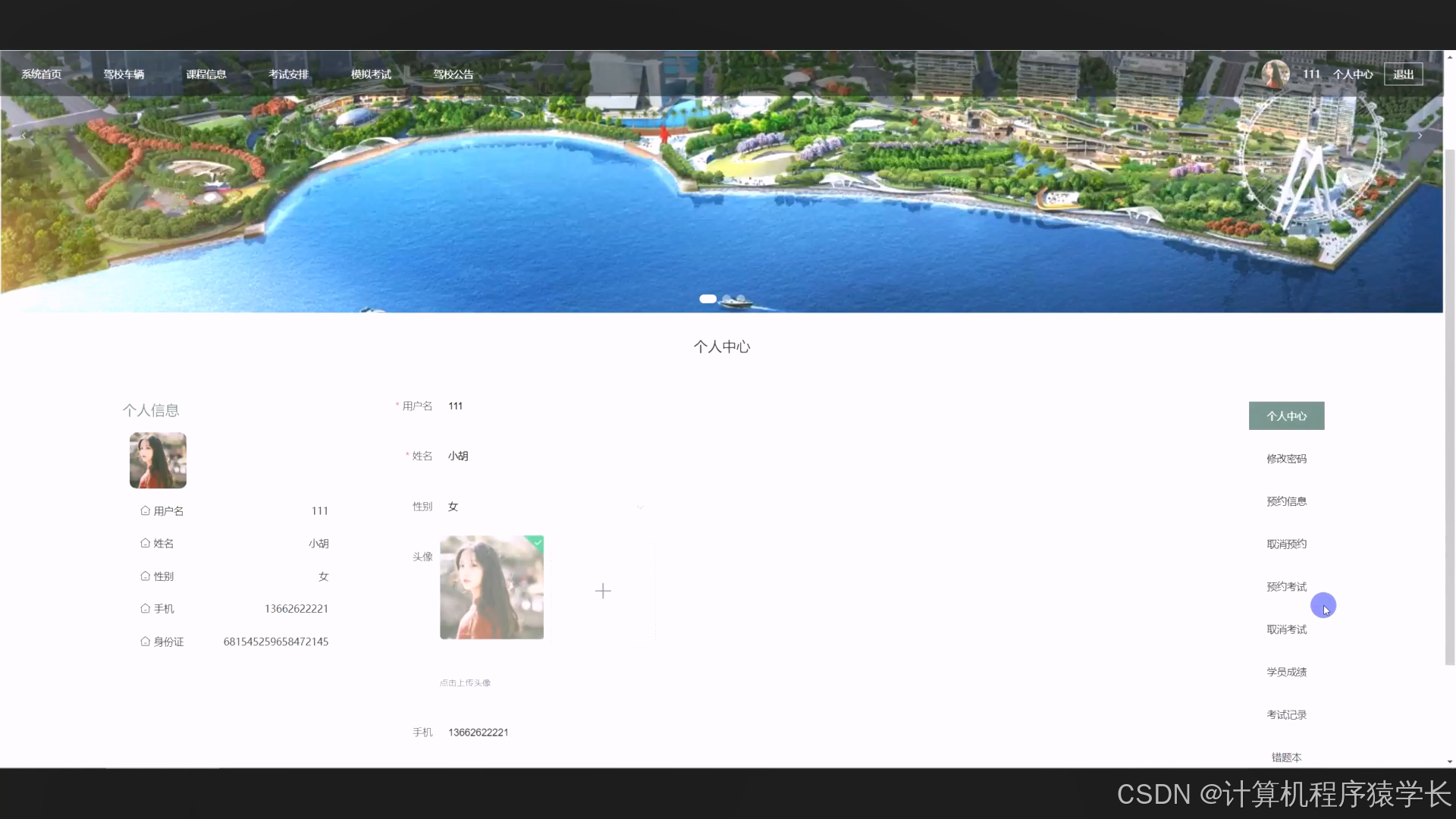The image size is (1456, 819).
Task: Open 预约考试 in the sidebar
Action: coord(1286,586)
